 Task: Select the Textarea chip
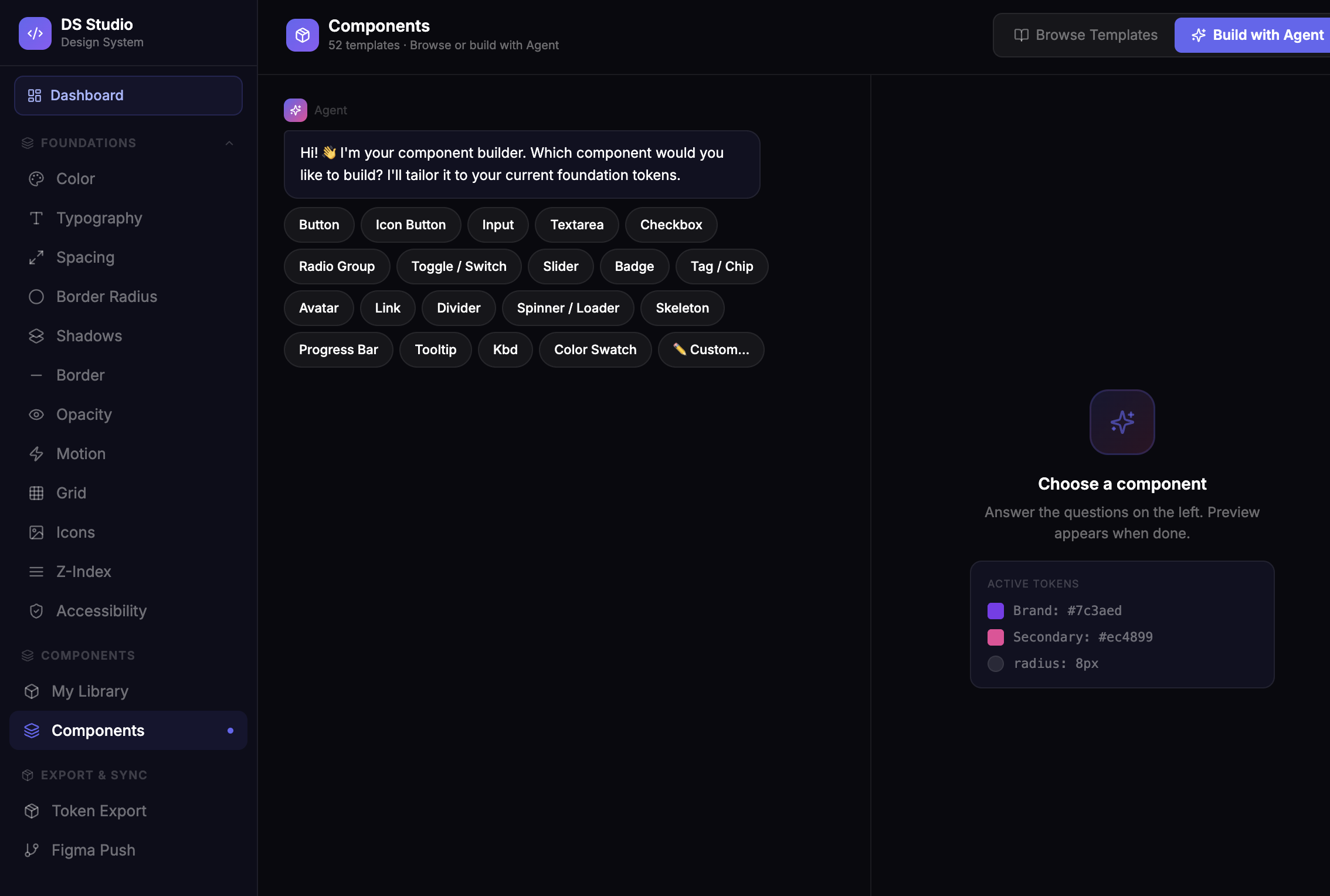577,225
